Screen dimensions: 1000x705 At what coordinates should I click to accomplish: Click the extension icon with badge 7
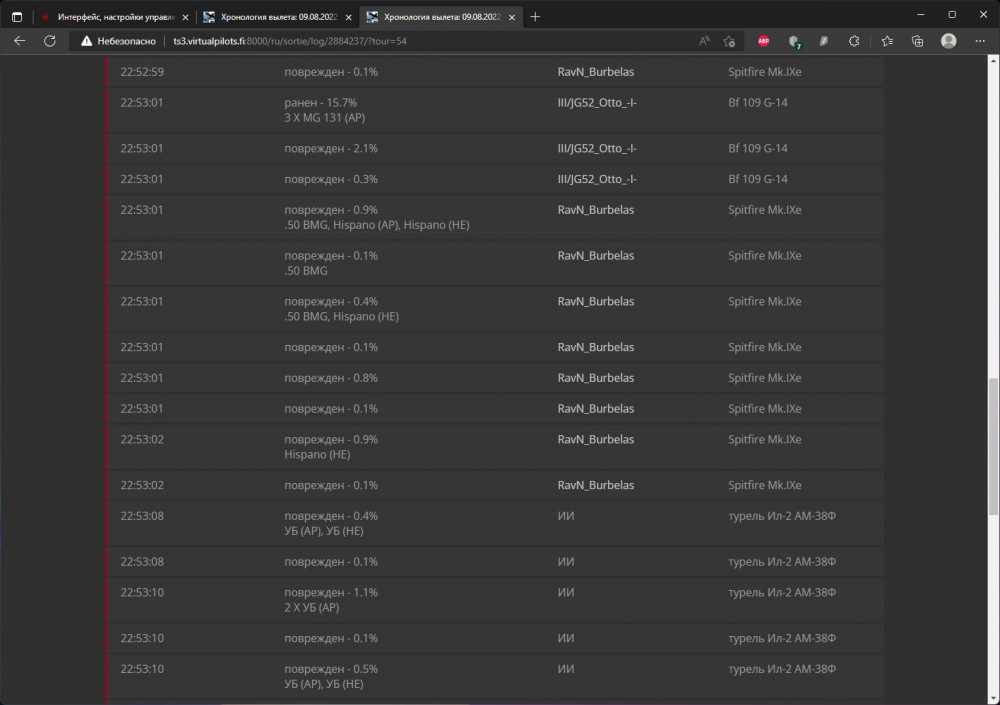(x=794, y=41)
